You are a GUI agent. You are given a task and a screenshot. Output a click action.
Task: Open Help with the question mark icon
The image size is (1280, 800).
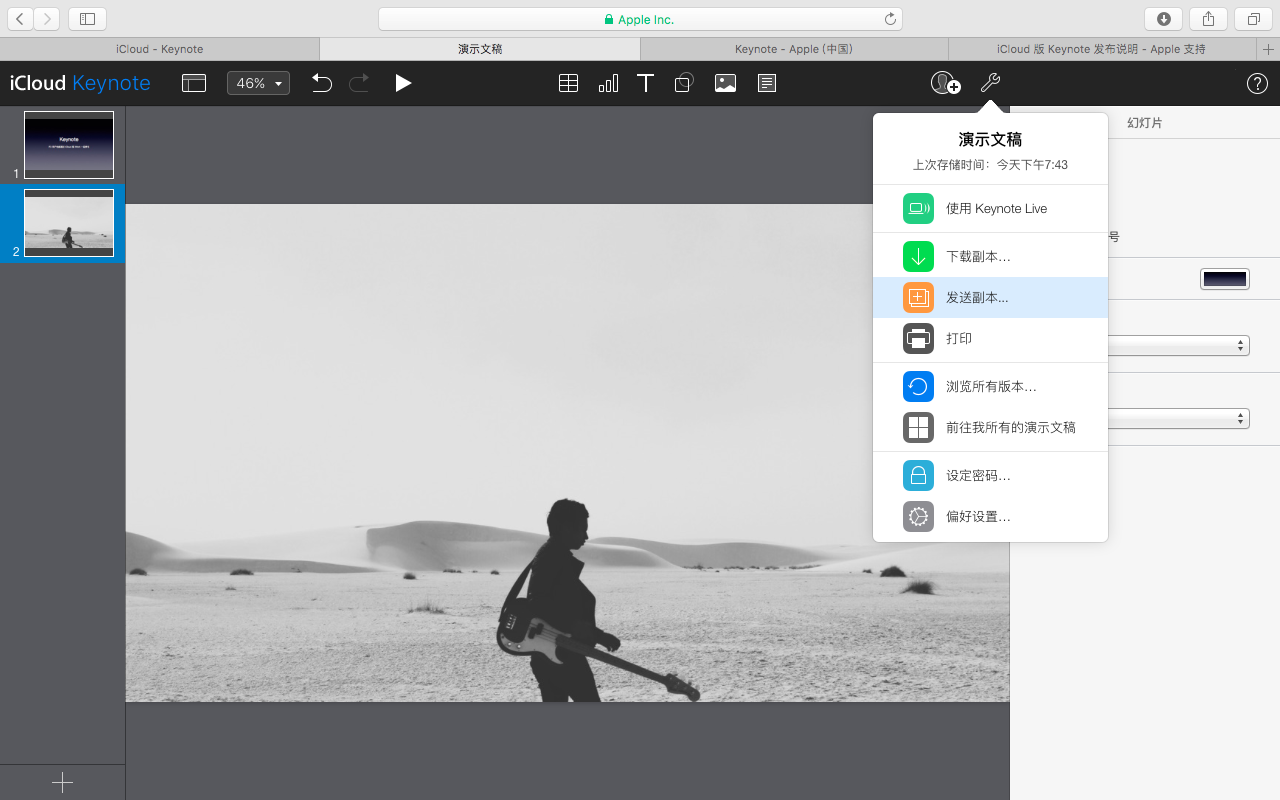1257,83
